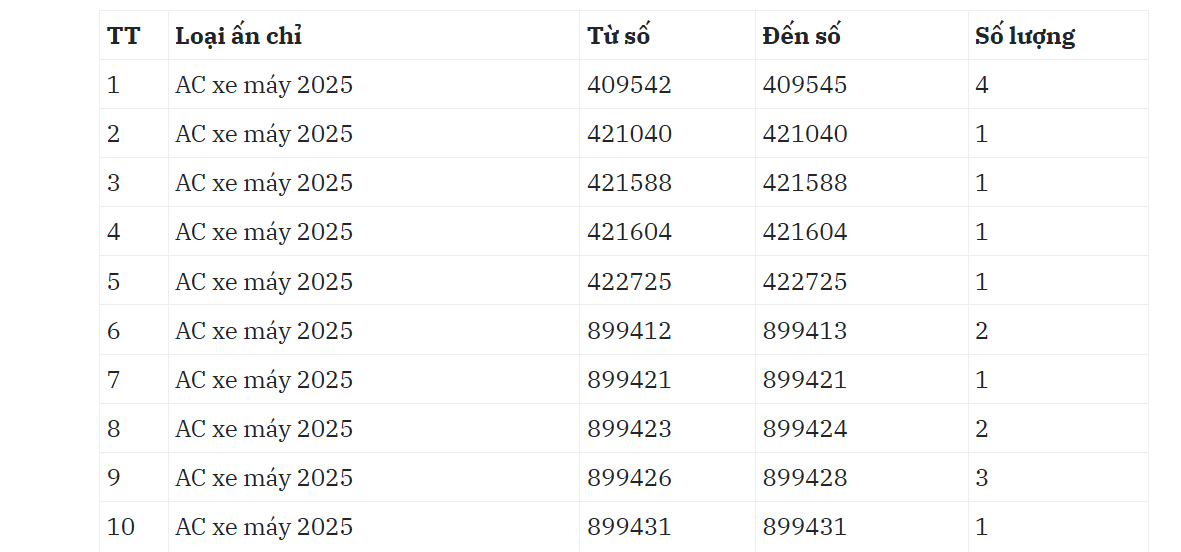The height and width of the screenshot is (552, 1181).
Task: Click the cell containing 899426
Action: [x=667, y=477]
